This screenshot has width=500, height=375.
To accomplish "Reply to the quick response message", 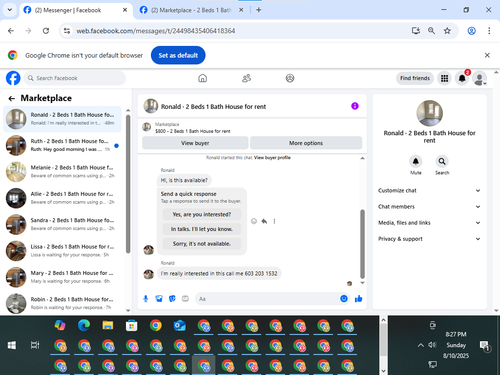I will coord(264,221).
